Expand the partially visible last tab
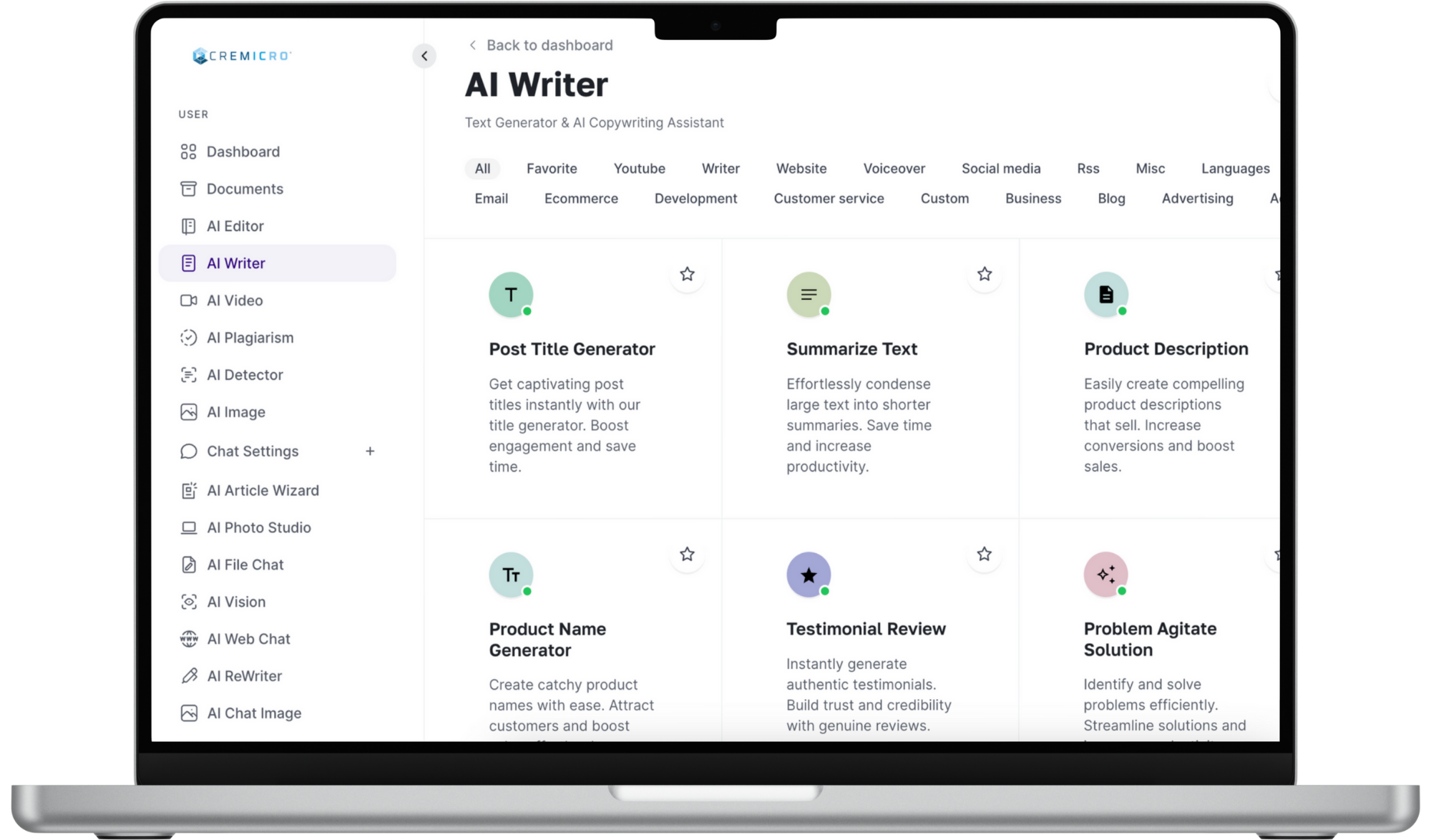Screen dimensions: 1431x840 (1275, 198)
